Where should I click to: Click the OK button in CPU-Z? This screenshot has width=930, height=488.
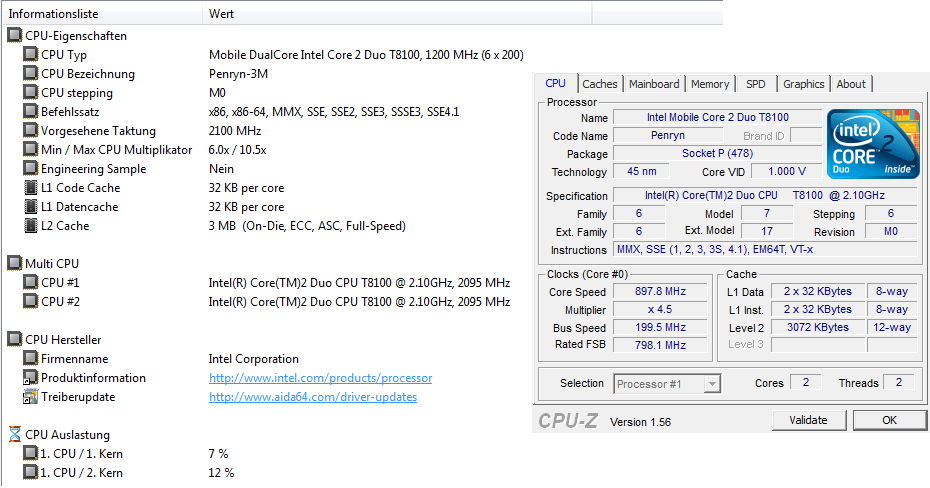889,420
